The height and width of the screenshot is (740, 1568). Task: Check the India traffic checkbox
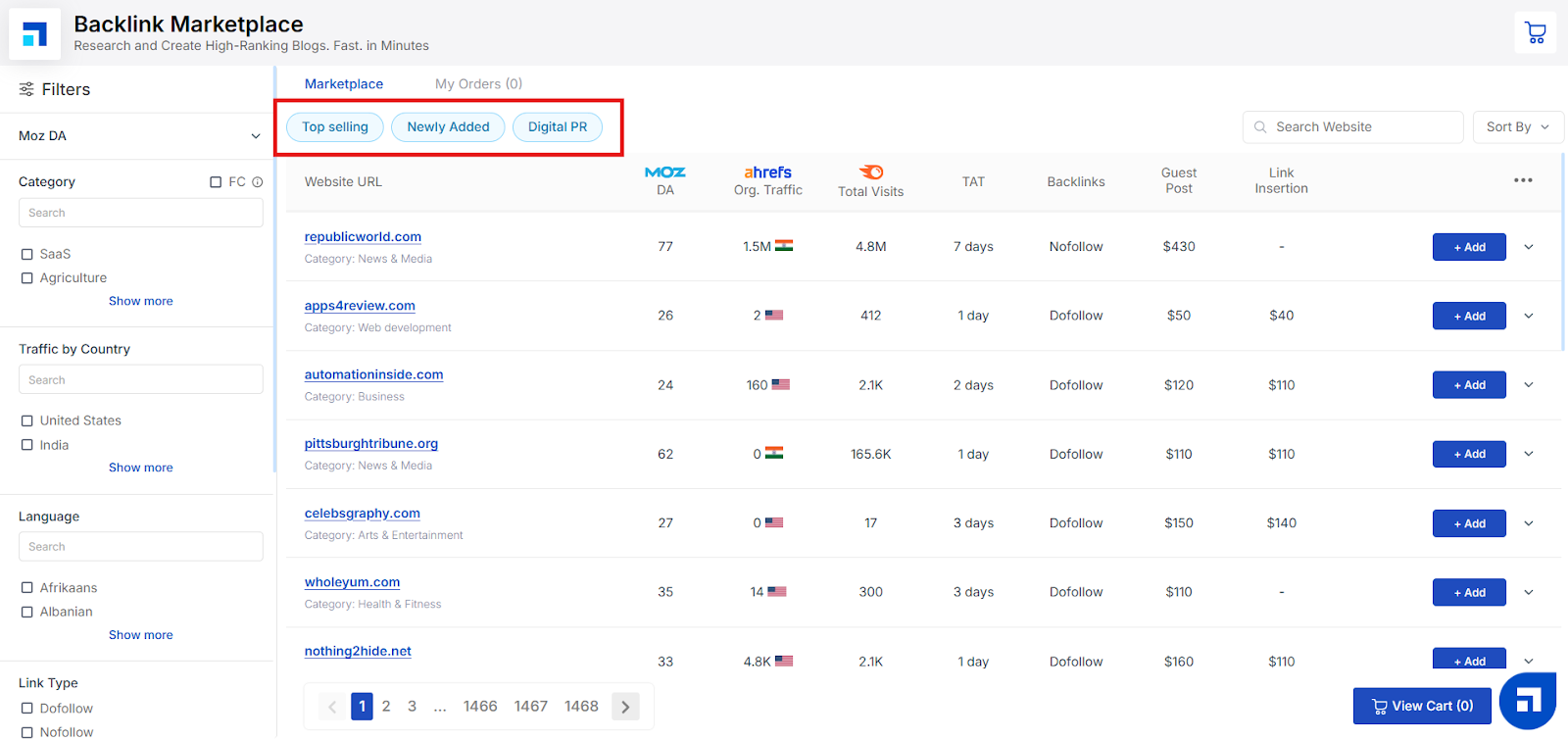coord(27,445)
